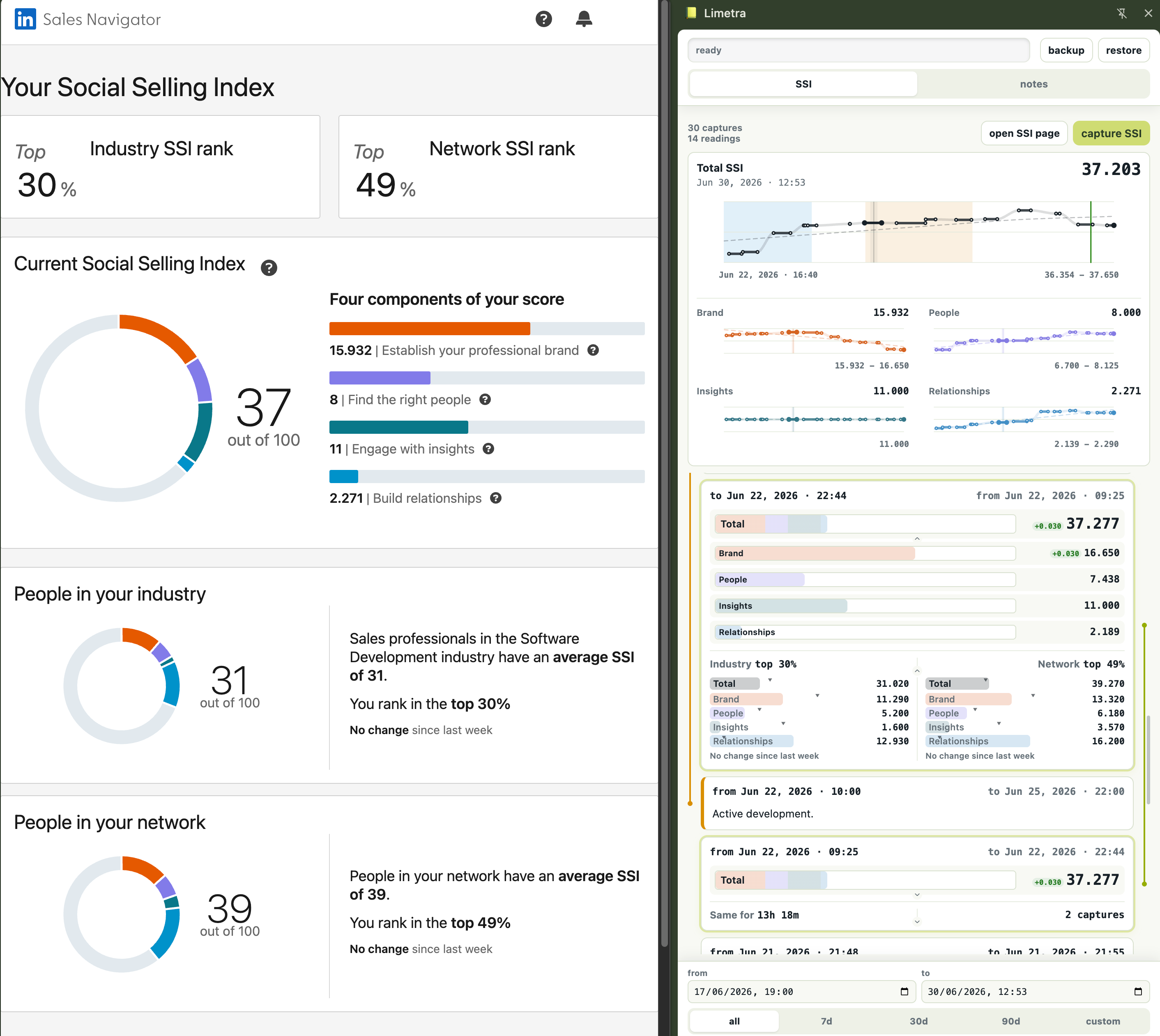This screenshot has width=1160, height=1036.
Task: Click help icon next to Find the right people
Action: 485,400
